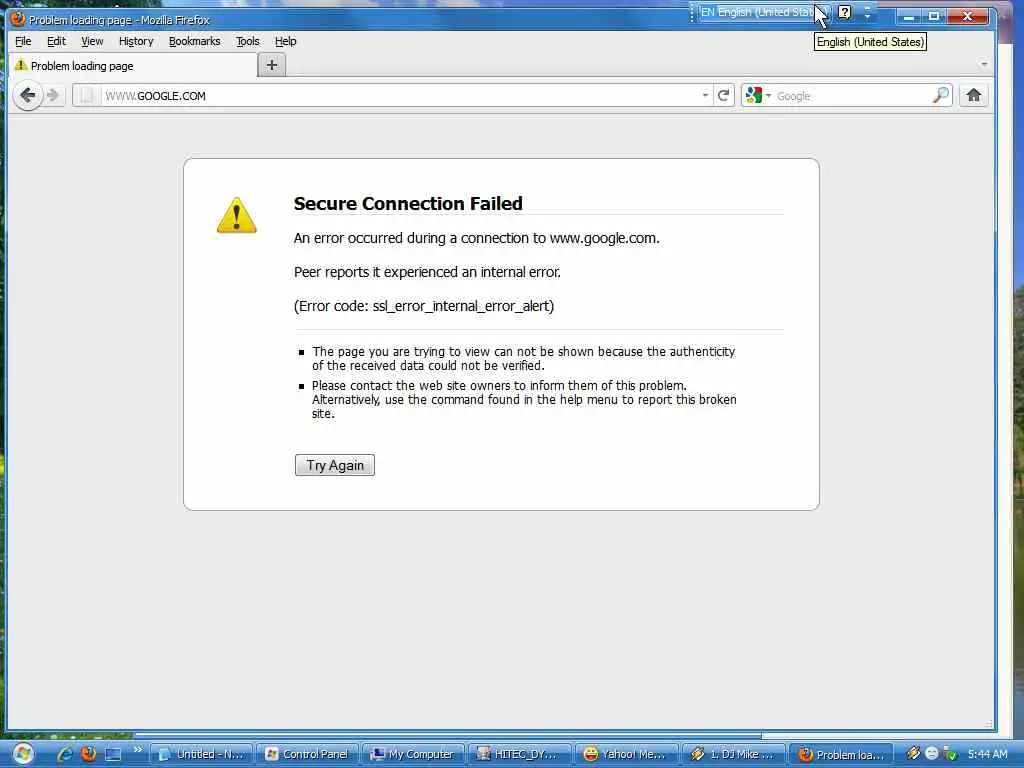Maximize the Firefox window

point(934,16)
